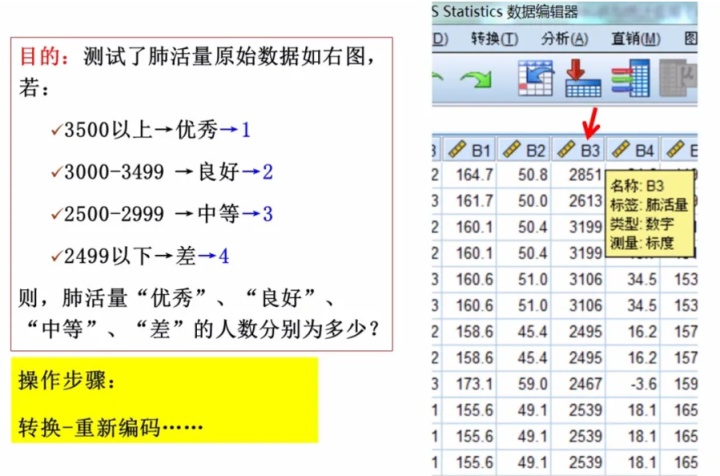Click the tooltip line 标签: 肺活量
Viewport: 720px width, 476px height.
[648, 205]
